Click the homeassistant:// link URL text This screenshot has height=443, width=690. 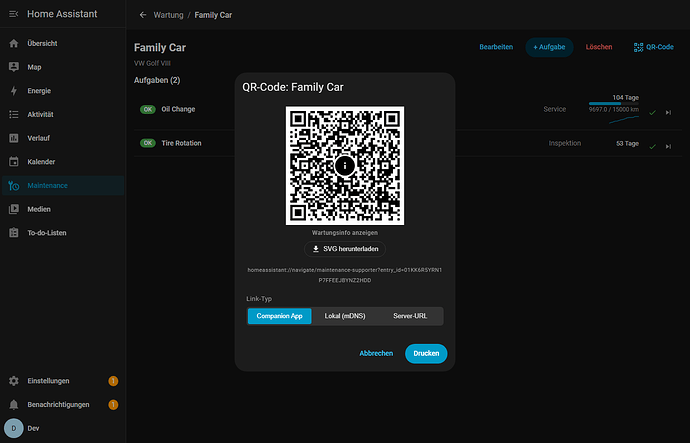pos(345,275)
